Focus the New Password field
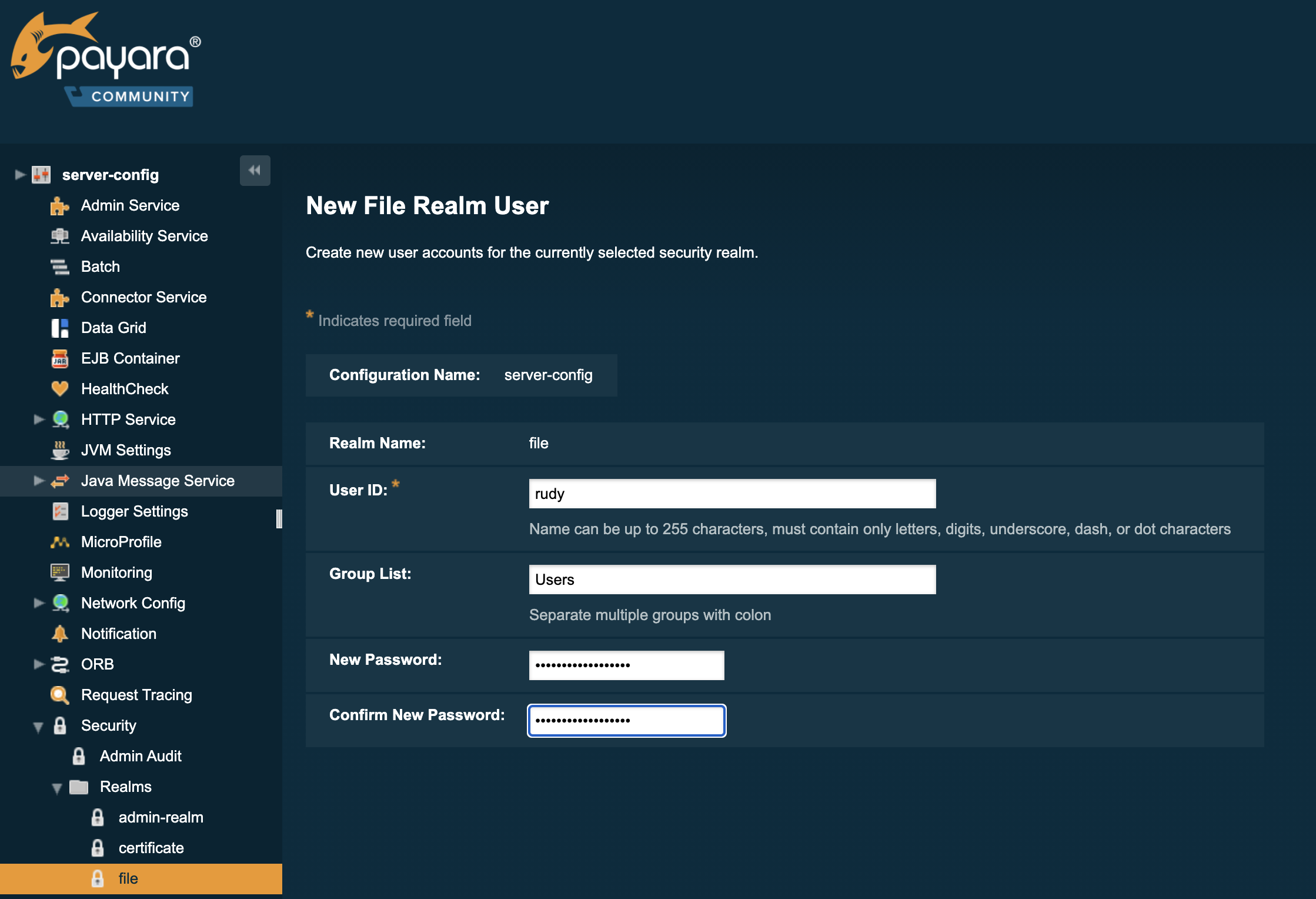Viewport: 1316px width, 899px height. point(626,665)
